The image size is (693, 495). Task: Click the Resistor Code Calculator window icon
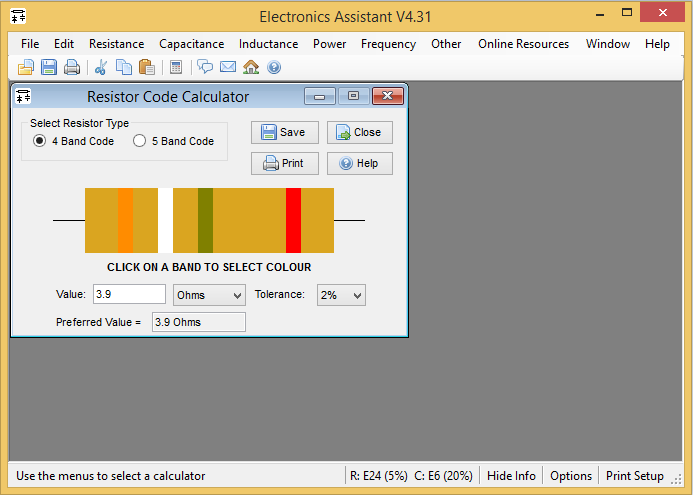[23, 96]
